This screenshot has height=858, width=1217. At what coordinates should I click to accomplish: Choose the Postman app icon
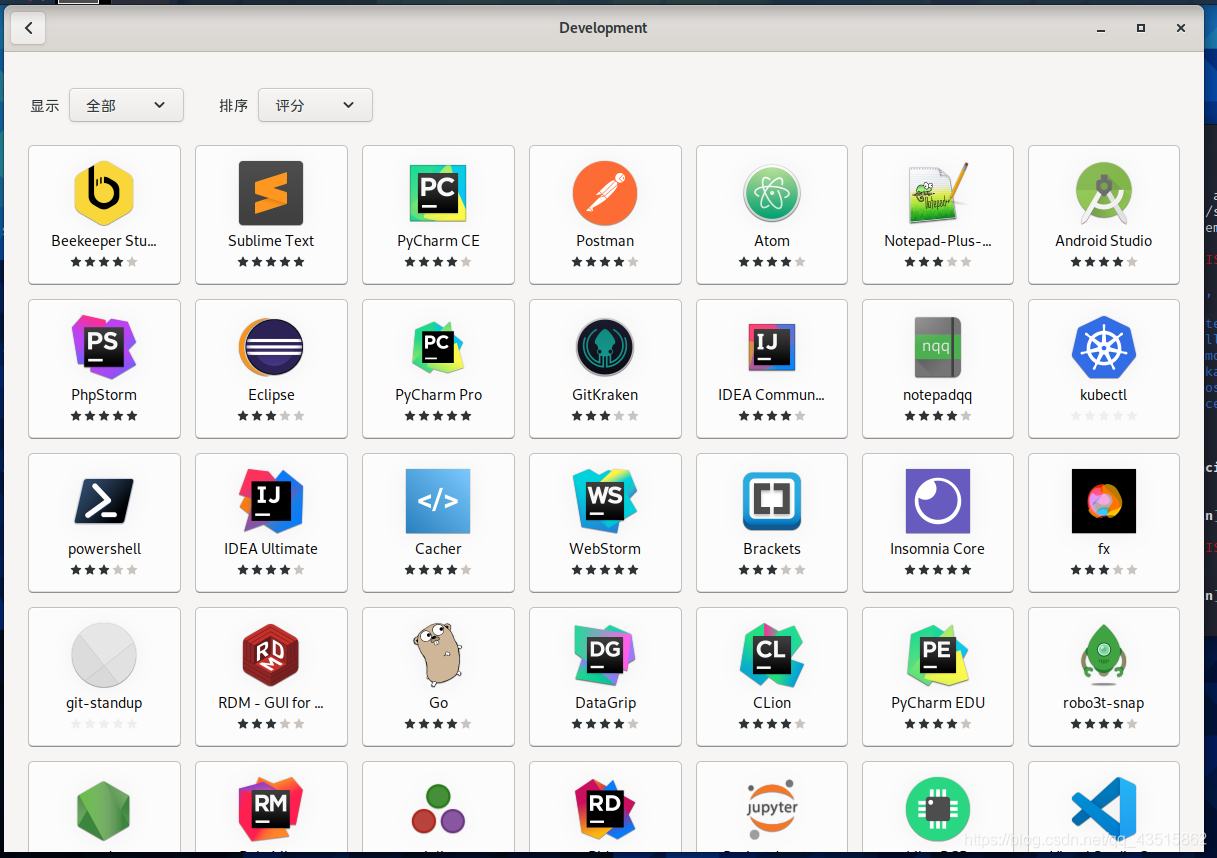click(605, 193)
